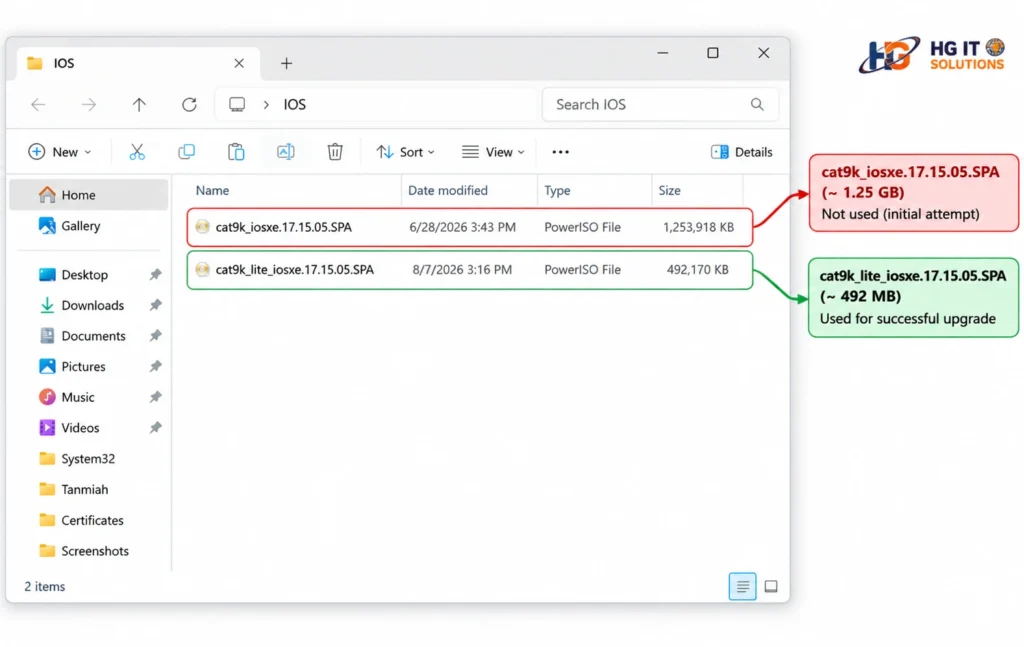Click the This PC monitor icon
Viewport: 1024px width, 647px height.
(x=237, y=104)
